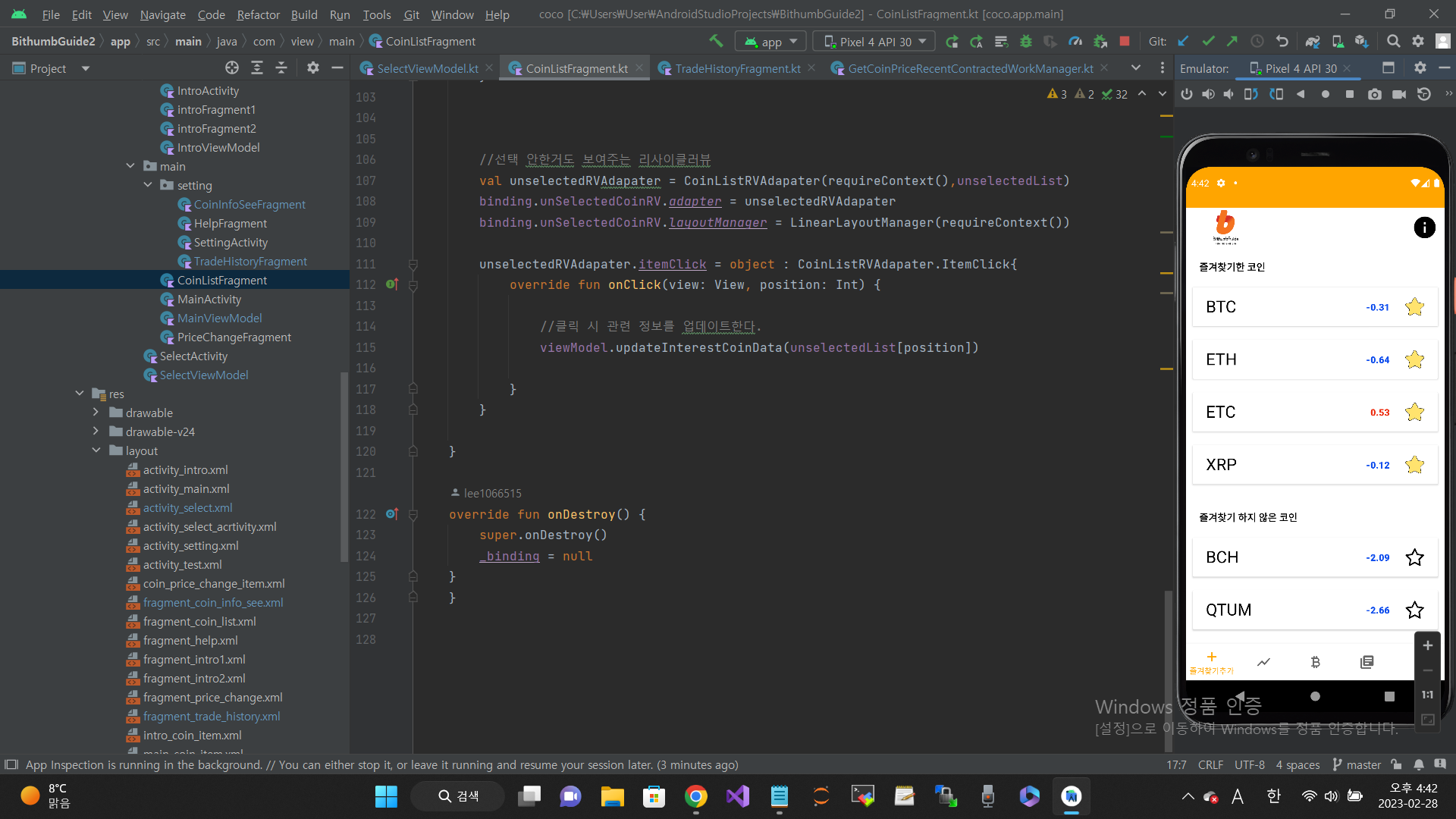Open MainActivity in project tree
The image size is (1456, 819).
click(209, 299)
